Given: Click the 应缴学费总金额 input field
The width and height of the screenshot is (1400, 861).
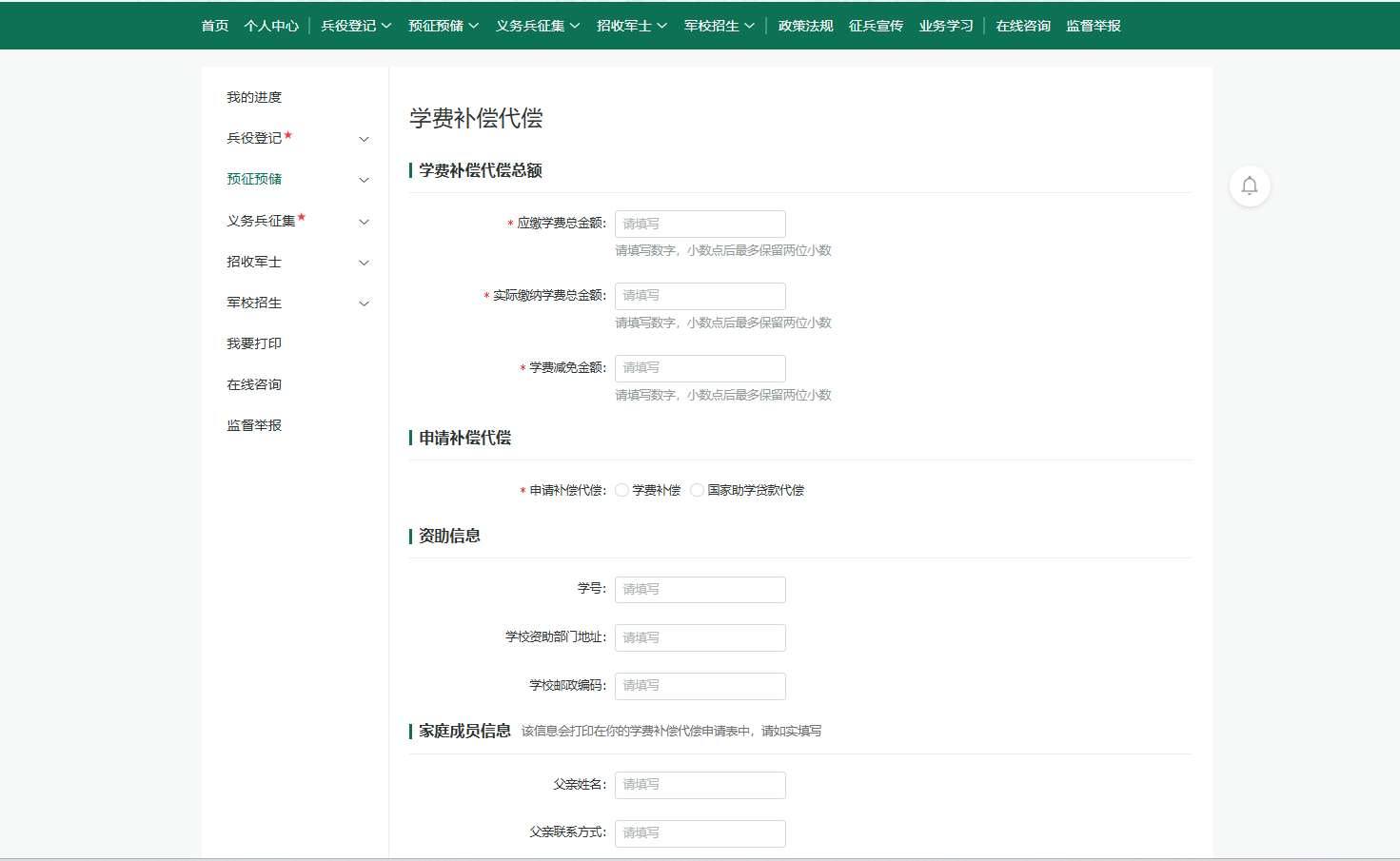Looking at the screenshot, I should (x=700, y=224).
